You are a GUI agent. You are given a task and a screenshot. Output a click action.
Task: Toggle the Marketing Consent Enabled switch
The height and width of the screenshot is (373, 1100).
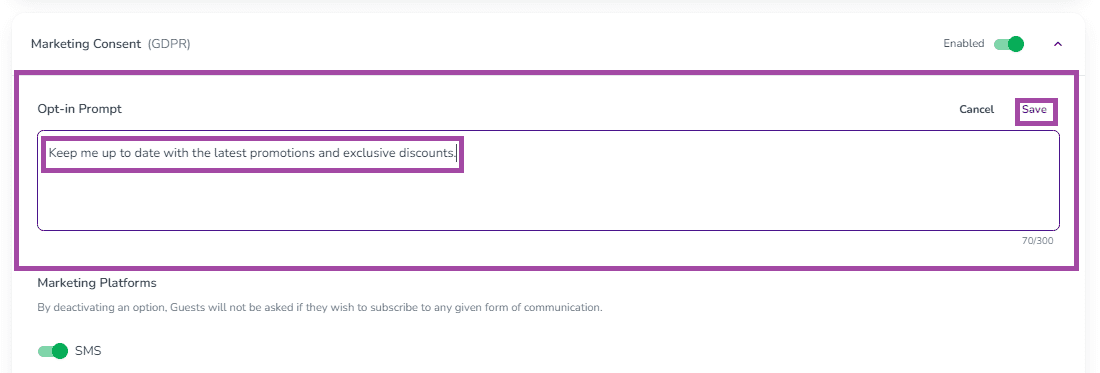click(1009, 44)
